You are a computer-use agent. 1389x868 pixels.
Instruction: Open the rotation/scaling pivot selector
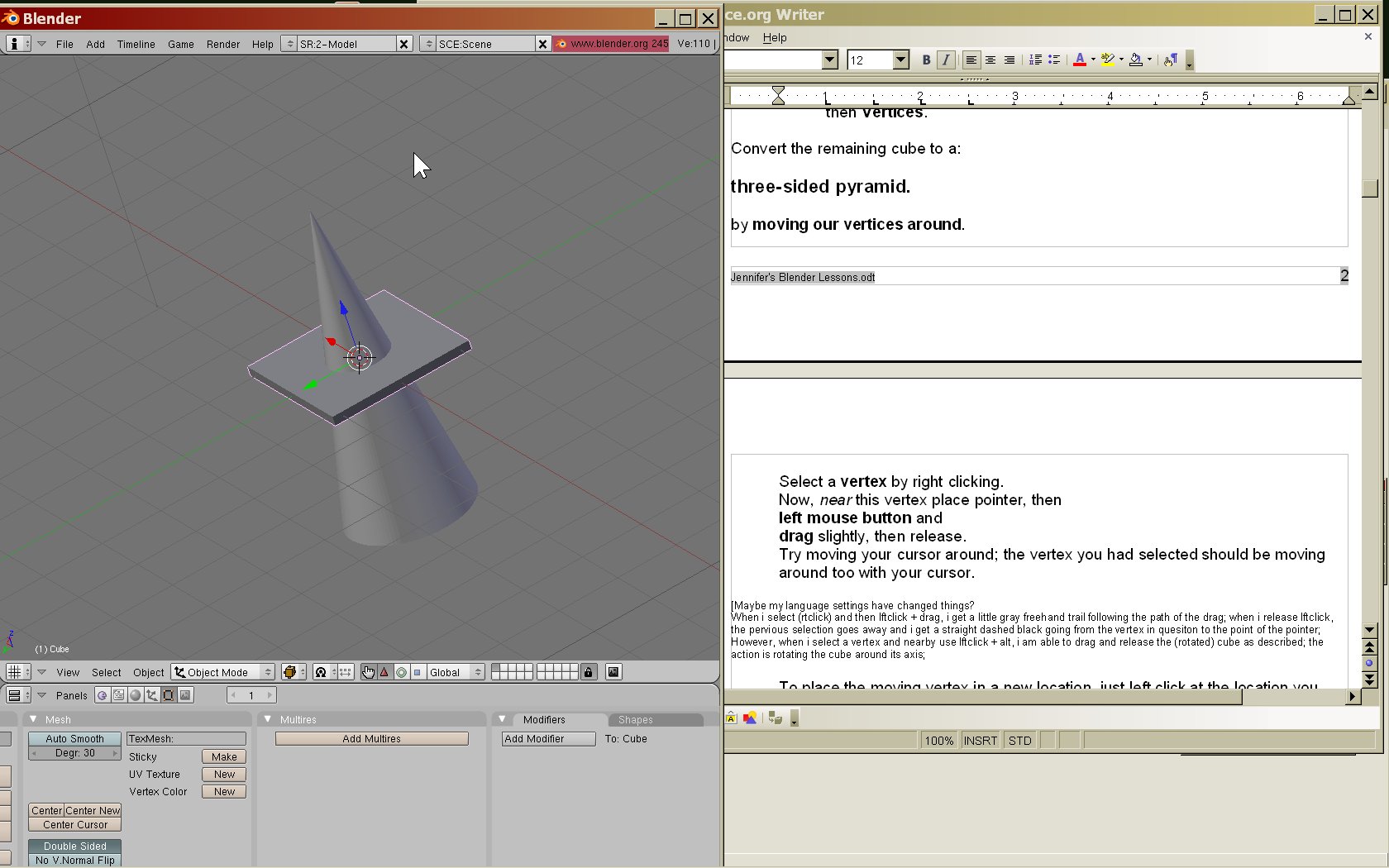[x=325, y=672]
